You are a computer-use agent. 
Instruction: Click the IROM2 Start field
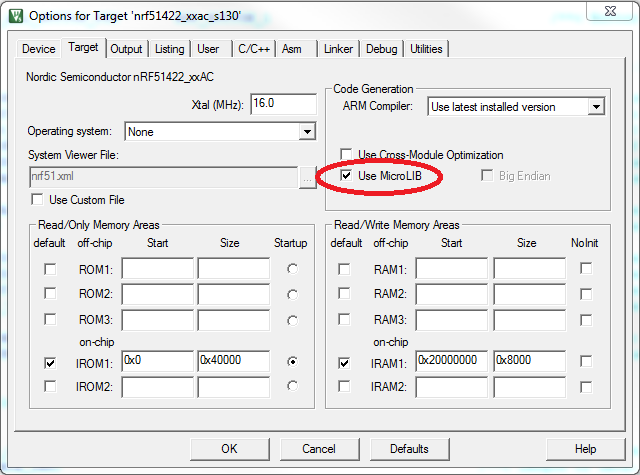[x=158, y=387]
